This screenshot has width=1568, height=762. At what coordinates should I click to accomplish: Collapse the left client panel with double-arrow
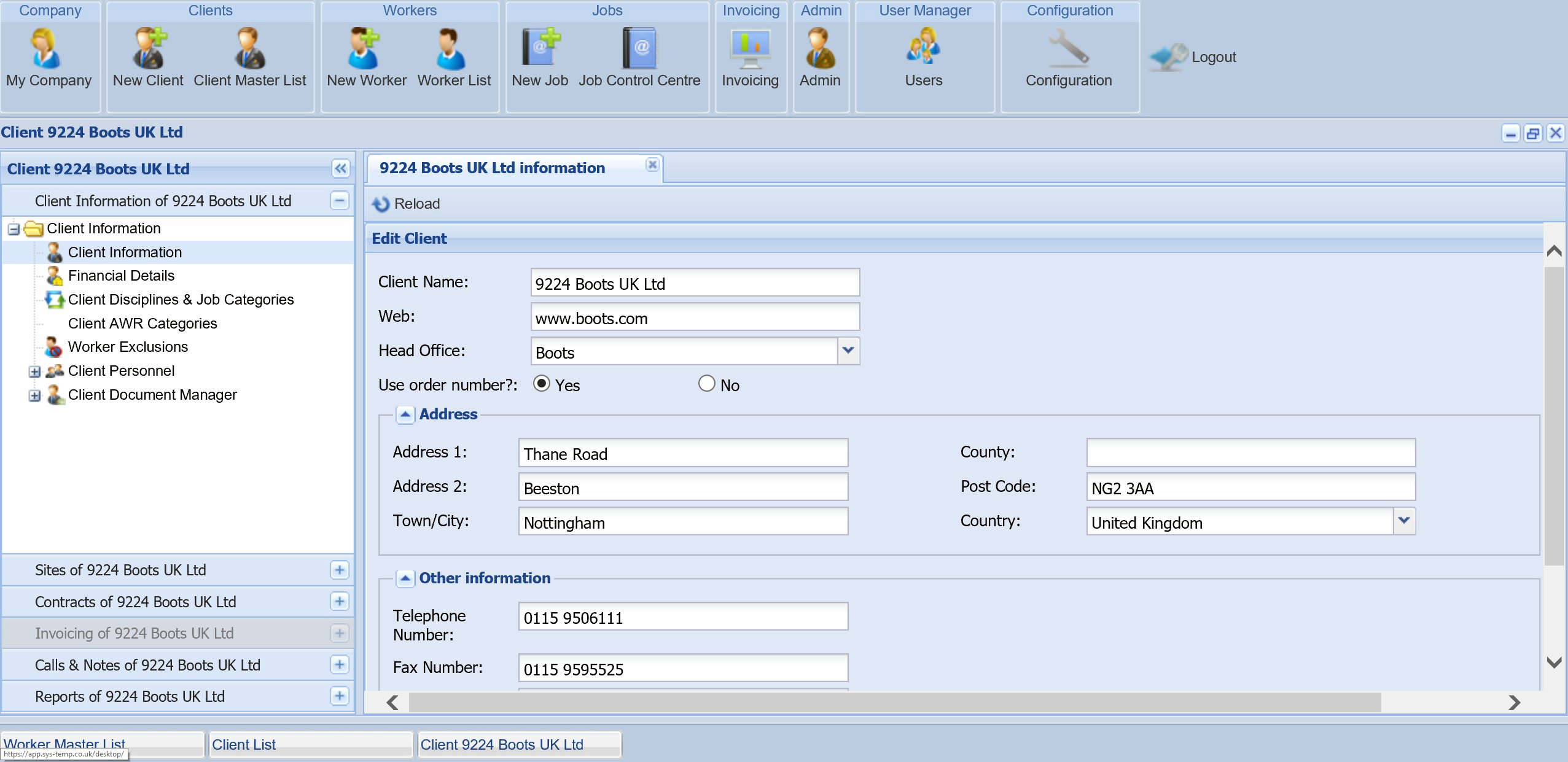point(341,169)
